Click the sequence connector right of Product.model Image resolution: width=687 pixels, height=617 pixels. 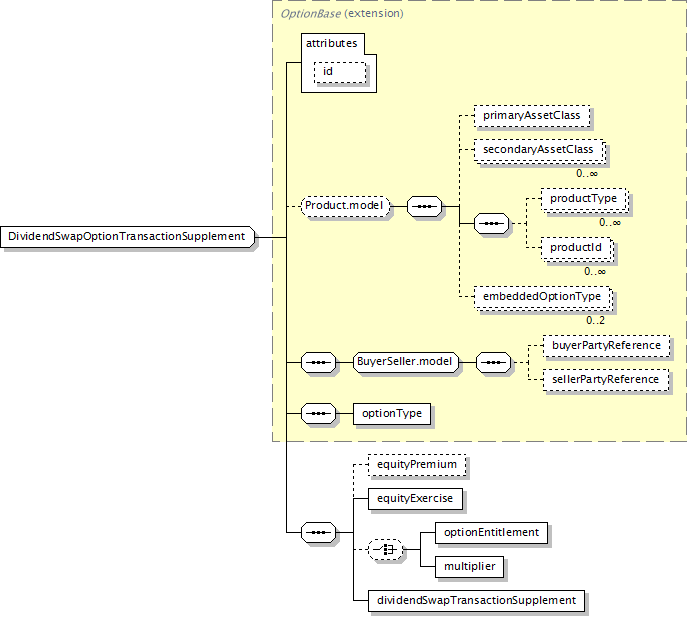point(426,207)
